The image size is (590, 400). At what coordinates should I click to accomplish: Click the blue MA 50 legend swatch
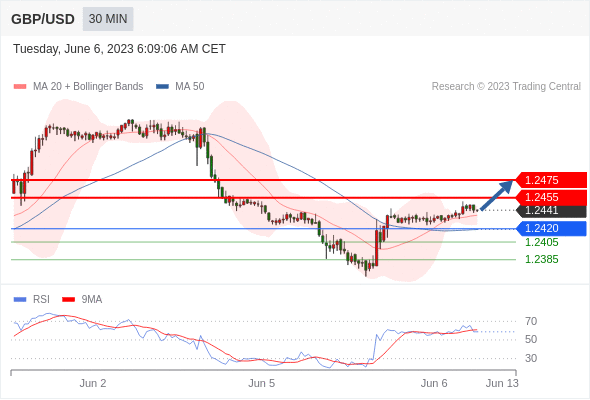click(162, 87)
